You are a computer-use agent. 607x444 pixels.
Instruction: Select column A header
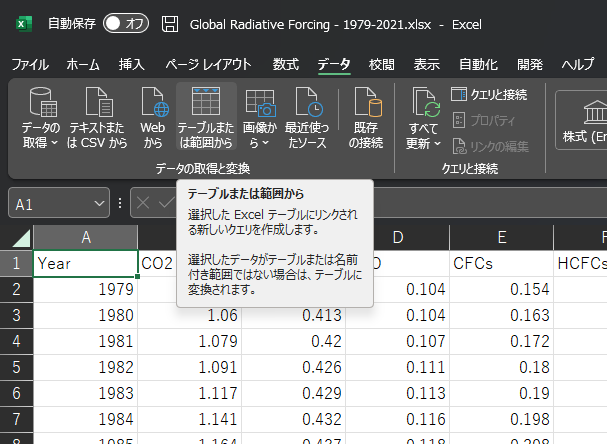pyautogui.click(x=86, y=237)
